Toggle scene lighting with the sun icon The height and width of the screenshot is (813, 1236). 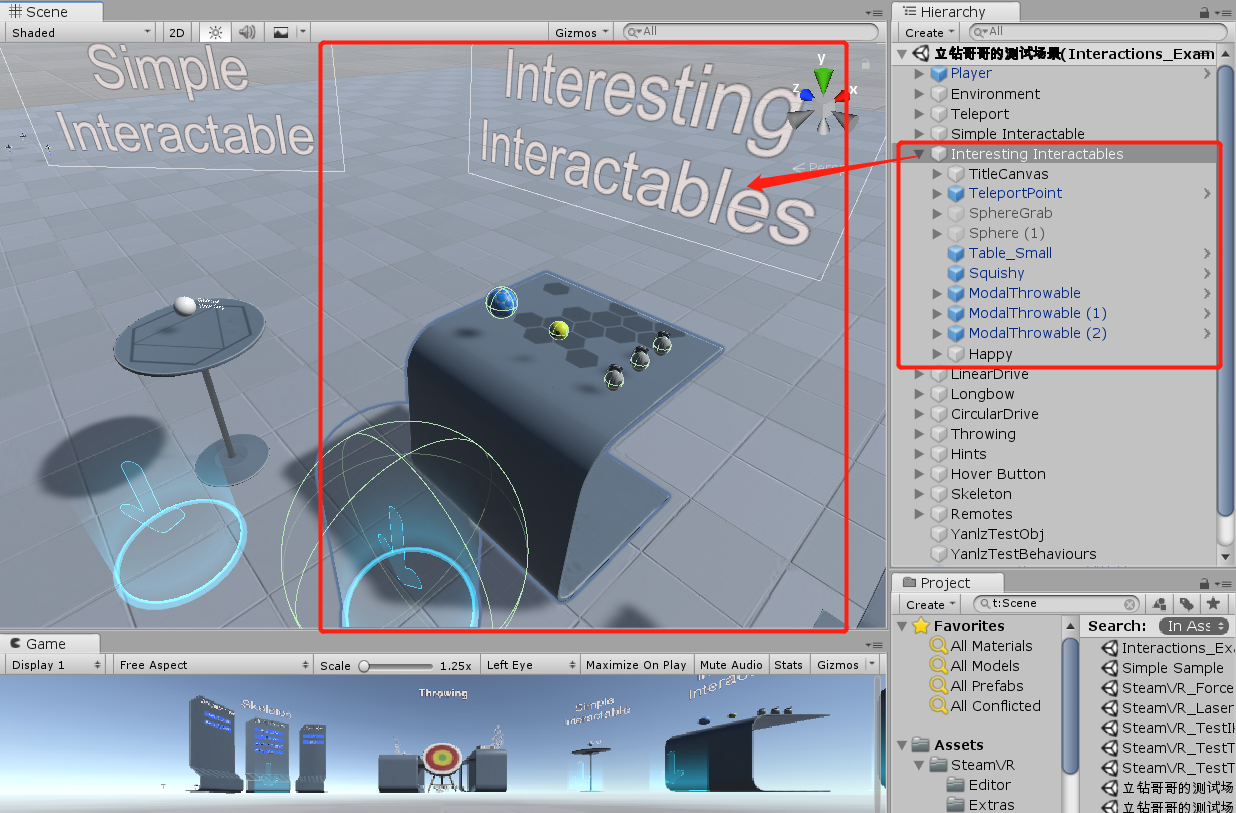pos(214,32)
